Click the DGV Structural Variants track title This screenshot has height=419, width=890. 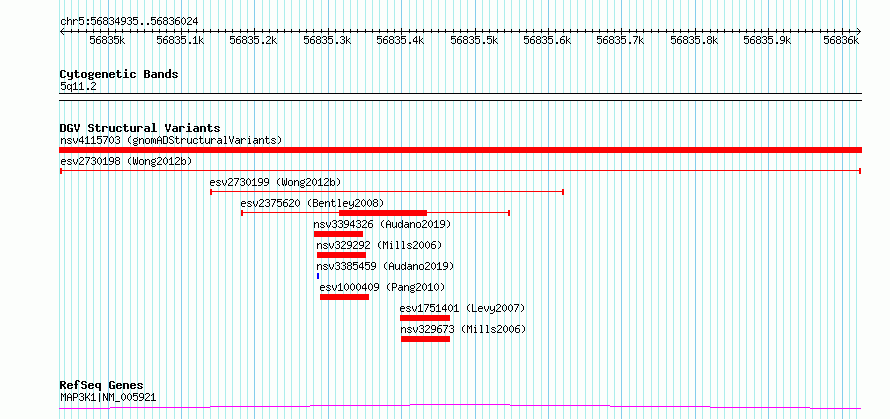pyautogui.click(x=140, y=128)
